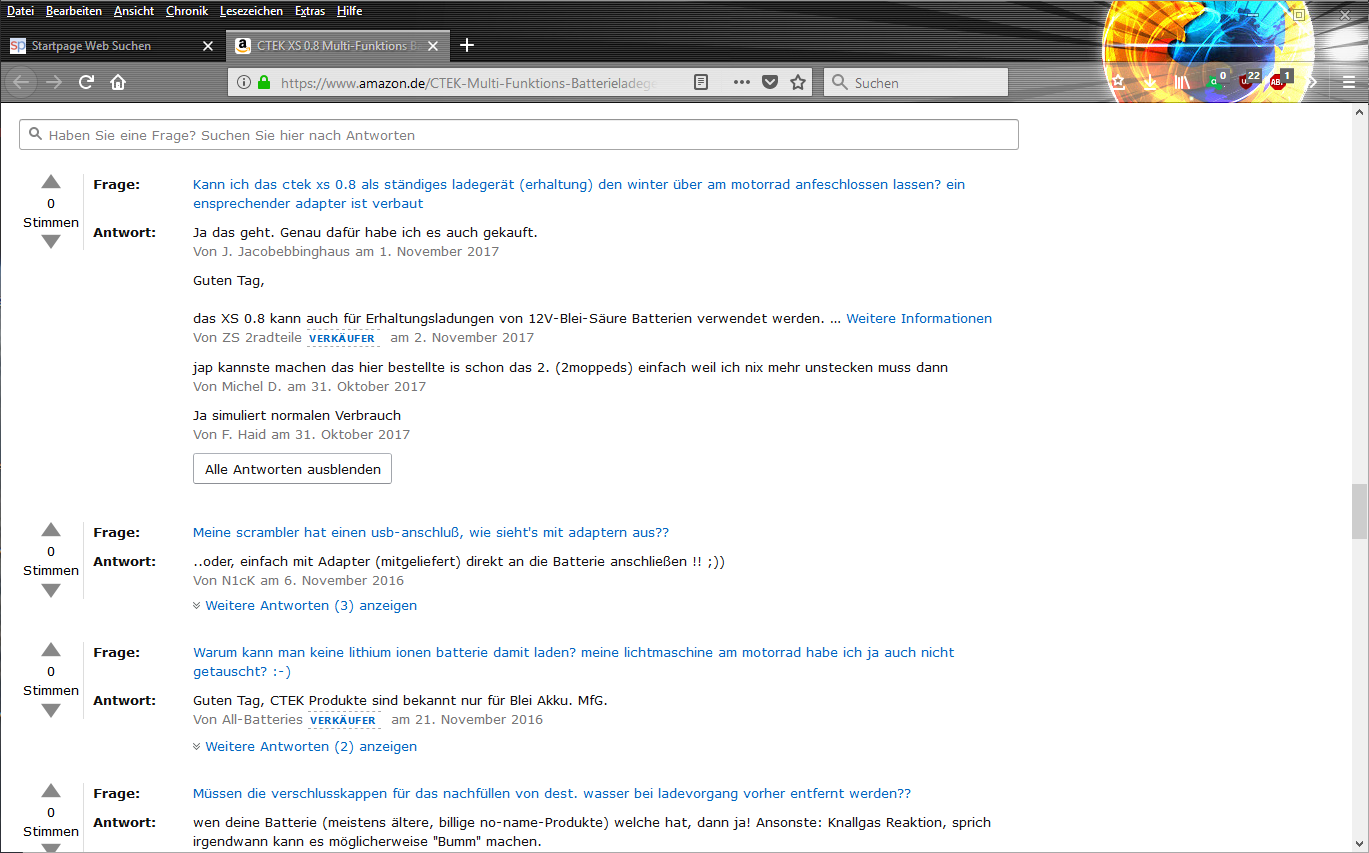Expand Weitere Antworten (3) anzeigen

(310, 605)
